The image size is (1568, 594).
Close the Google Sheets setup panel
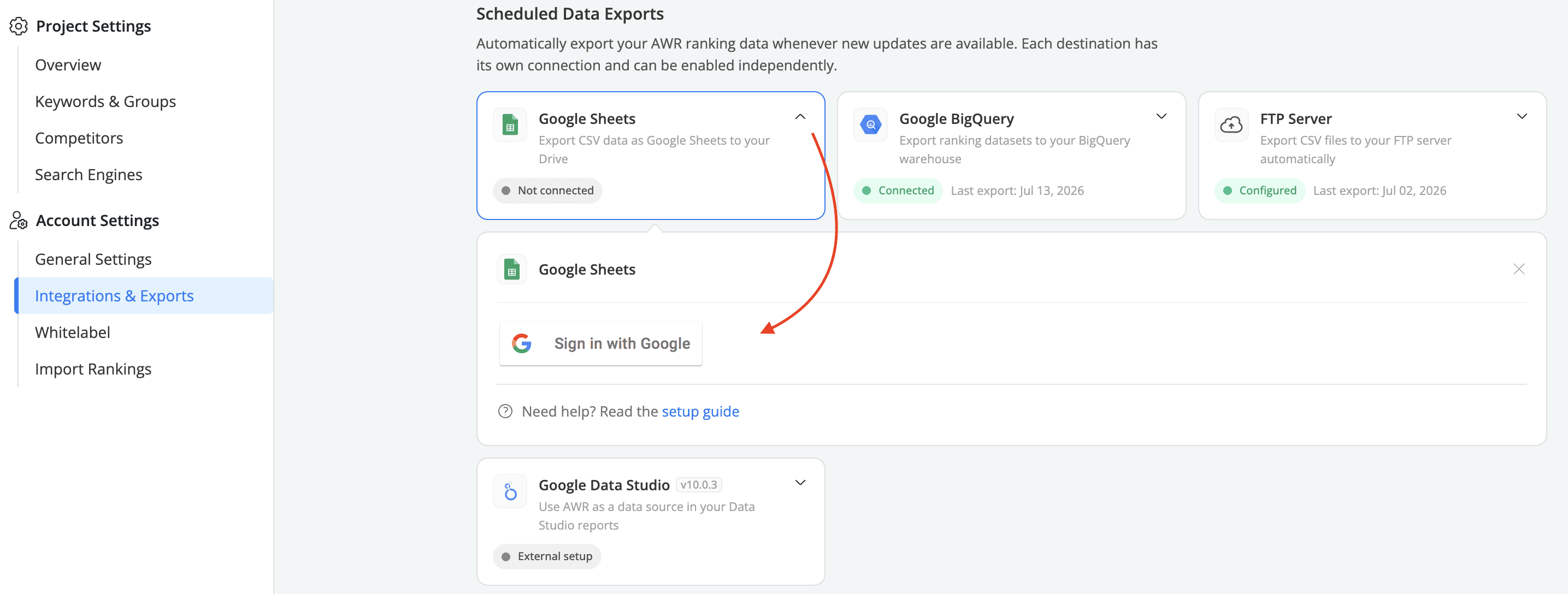[x=1519, y=269]
